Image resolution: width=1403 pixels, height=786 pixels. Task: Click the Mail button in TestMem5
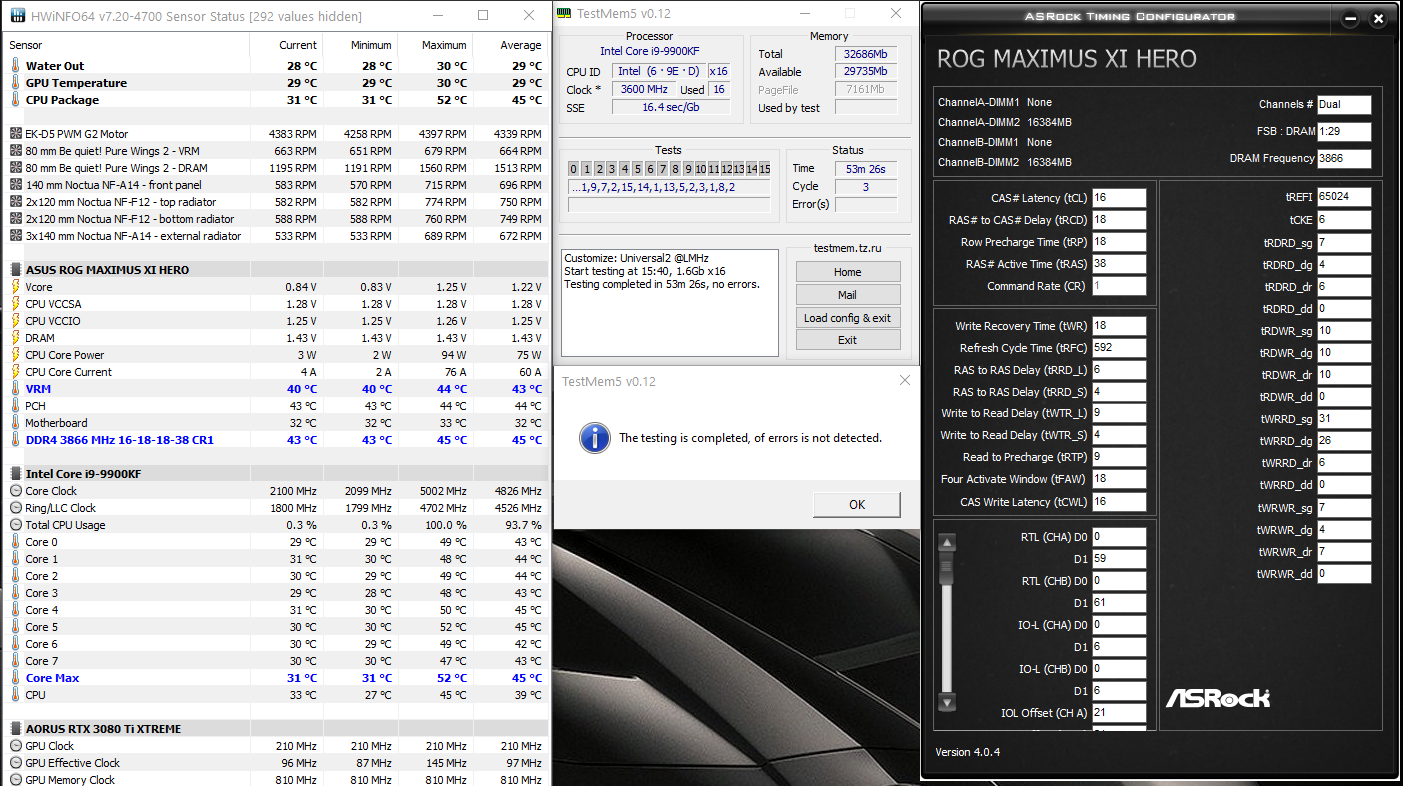(x=848, y=295)
